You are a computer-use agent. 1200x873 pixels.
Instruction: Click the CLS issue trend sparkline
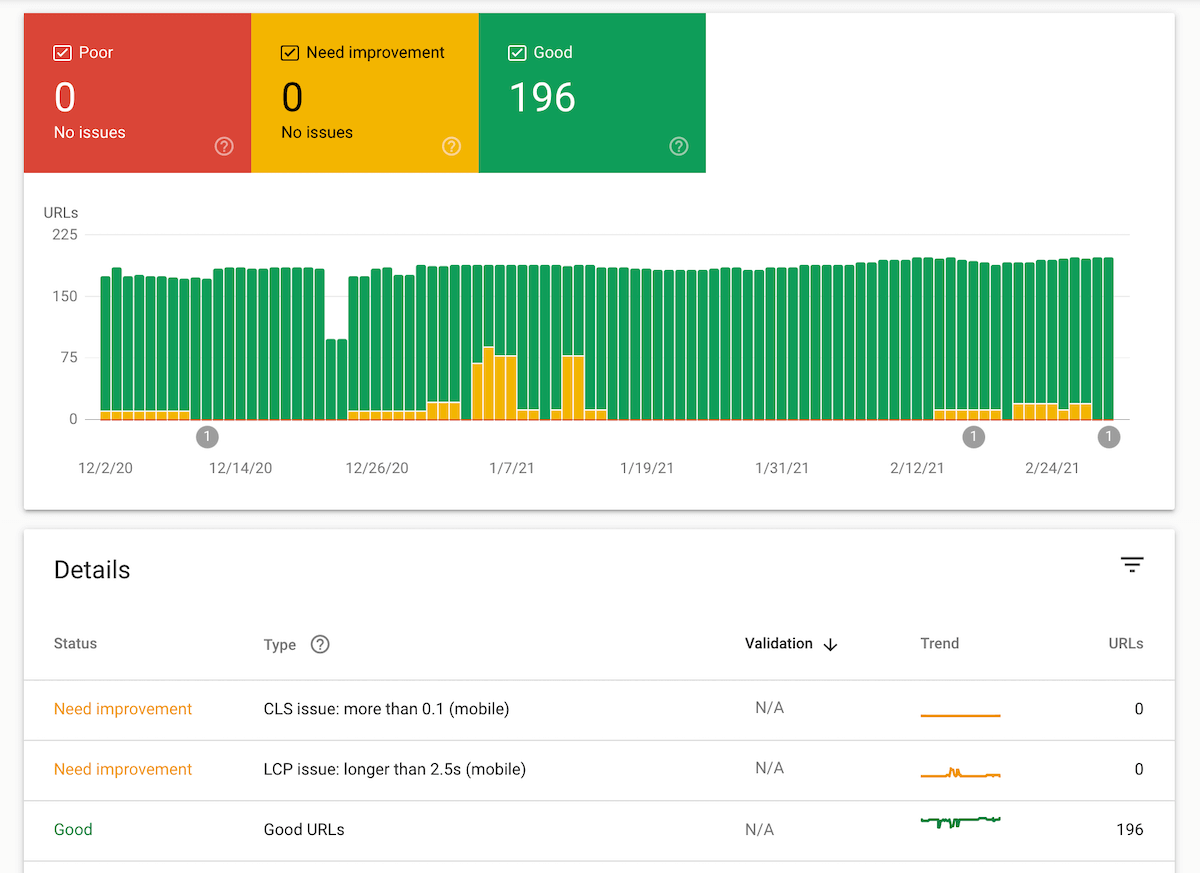960,714
